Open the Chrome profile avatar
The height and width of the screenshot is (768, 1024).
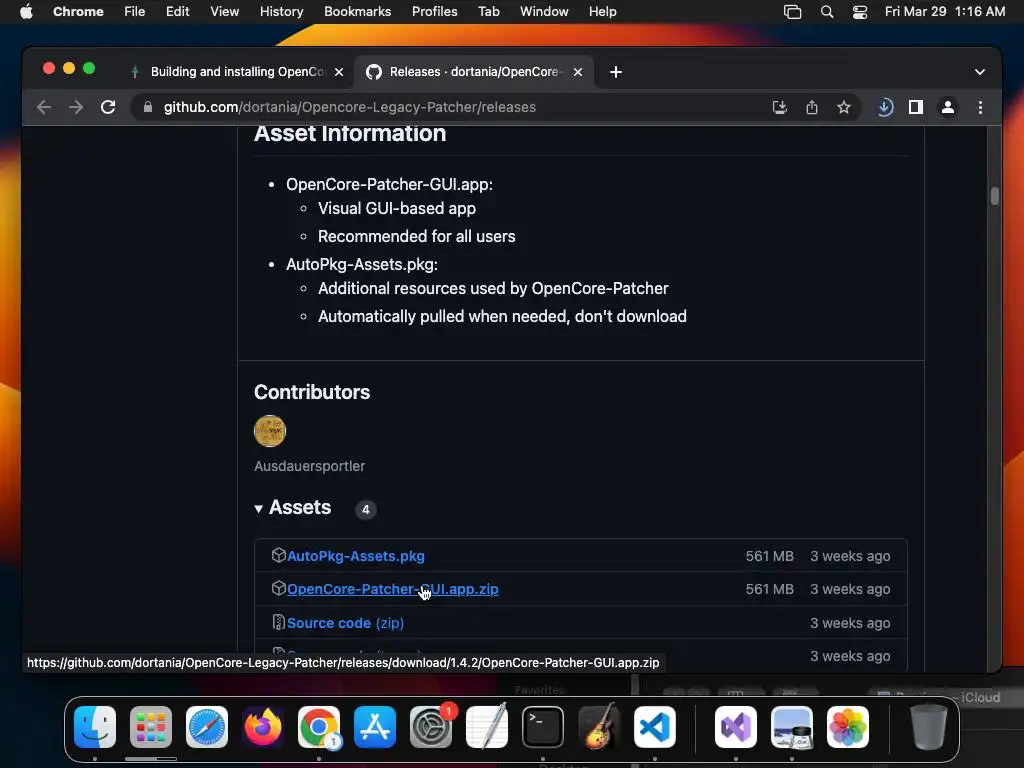point(948,107)
